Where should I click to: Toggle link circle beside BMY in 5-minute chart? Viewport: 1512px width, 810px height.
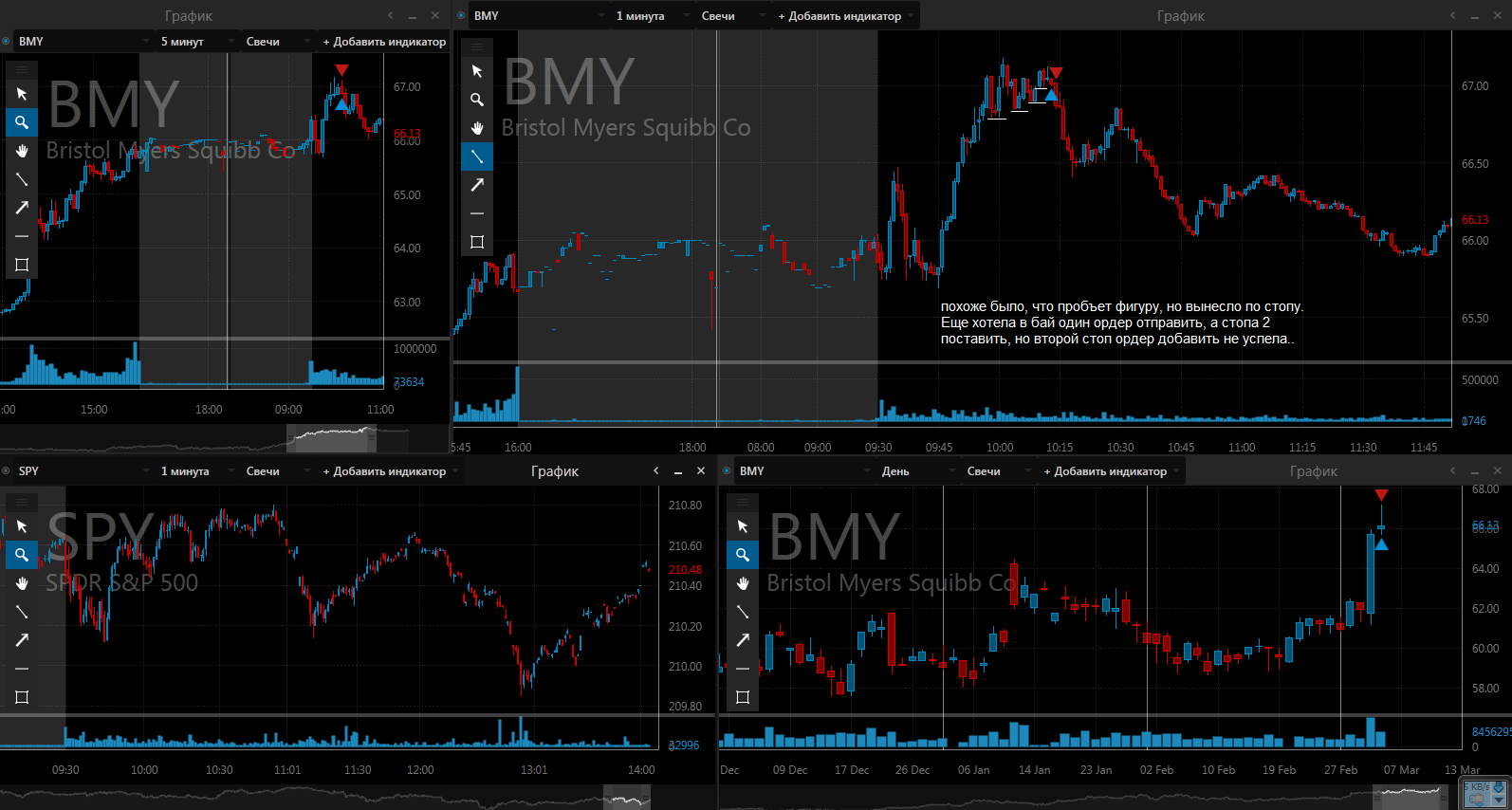coord(7,42)
